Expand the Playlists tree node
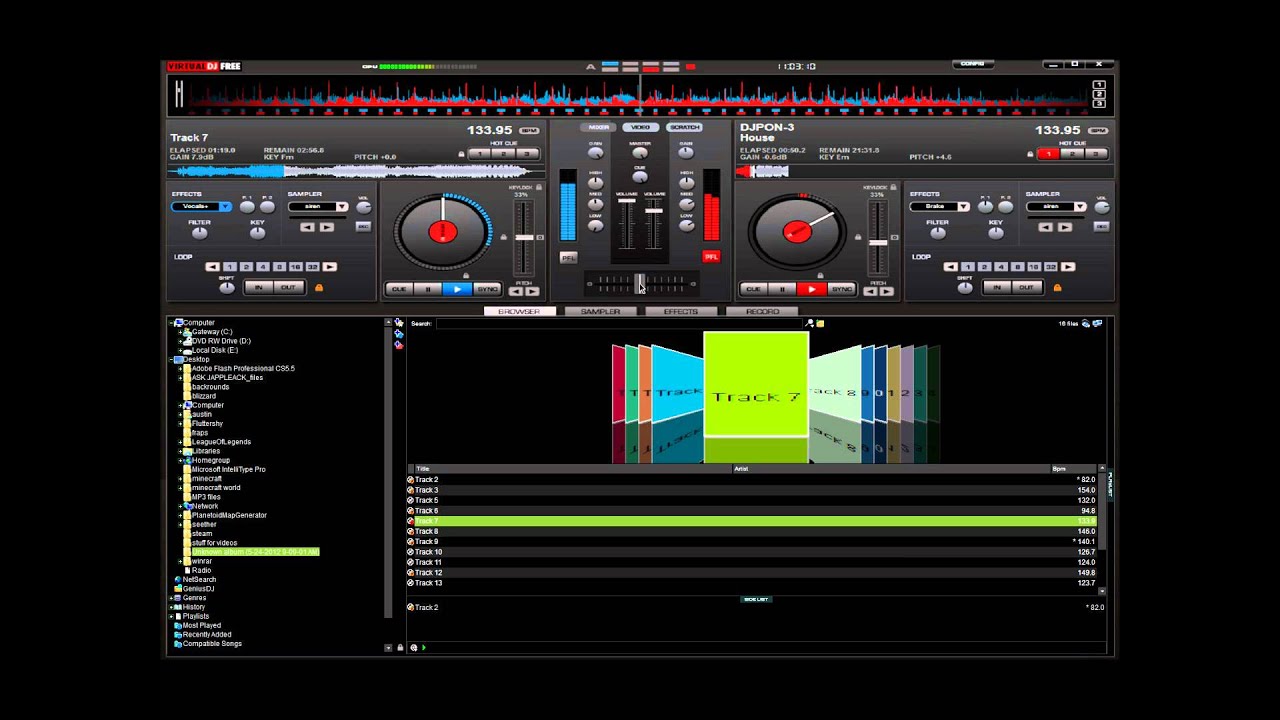This screenshot has height=720, width=1280. tap(173, 616)
